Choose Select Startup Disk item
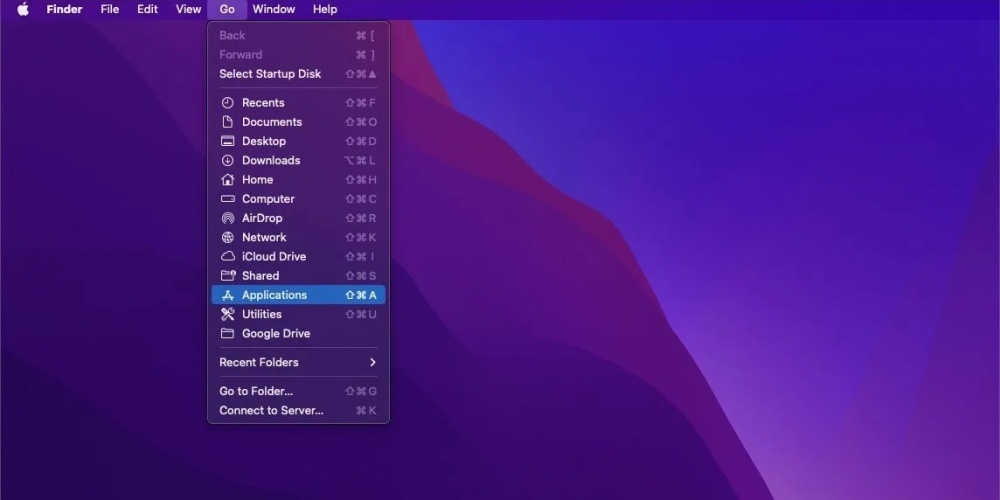This screenshot has height=500, width=1000. (270, 74)
